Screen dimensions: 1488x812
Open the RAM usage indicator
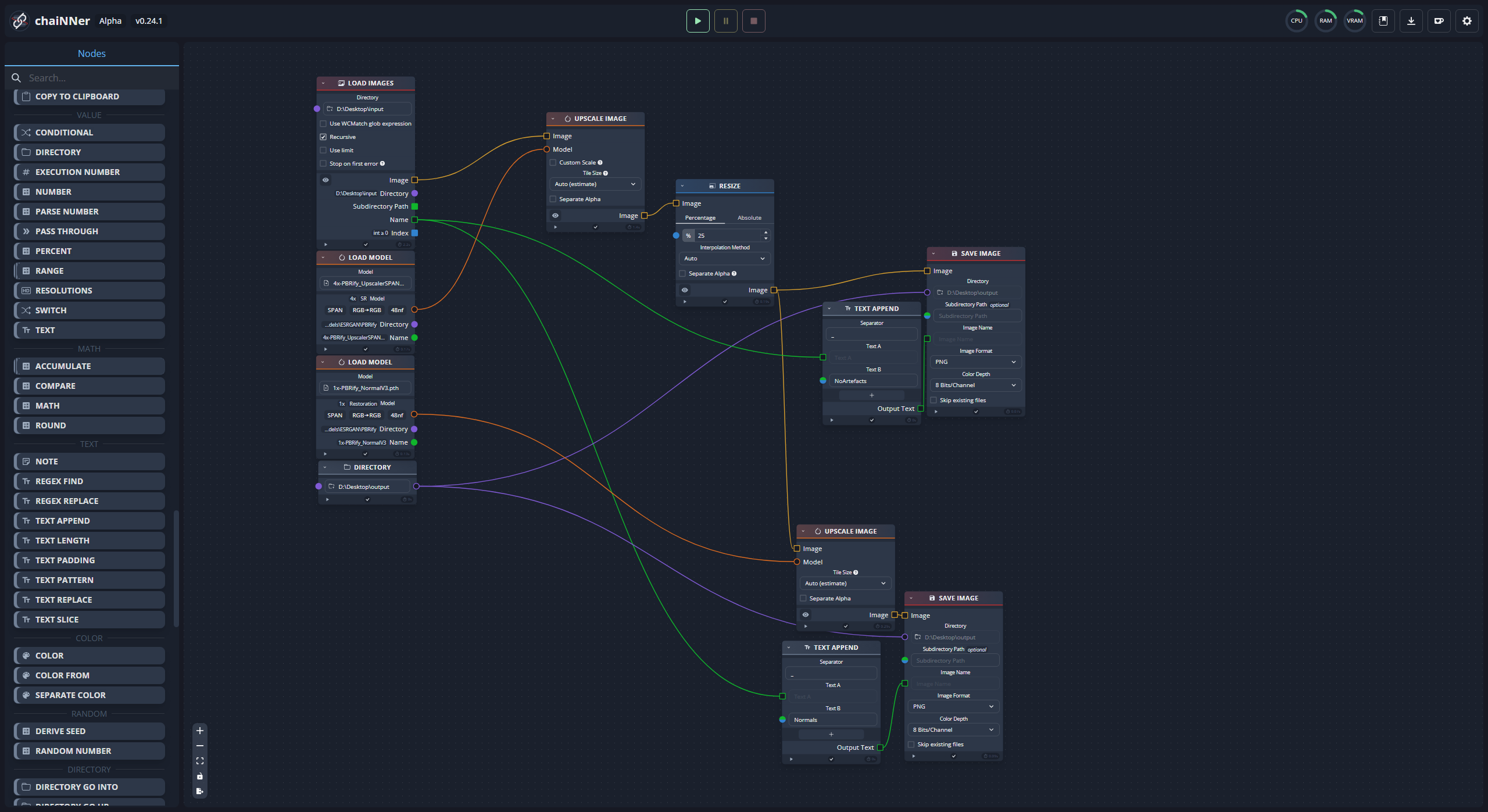pos(1325,21)
